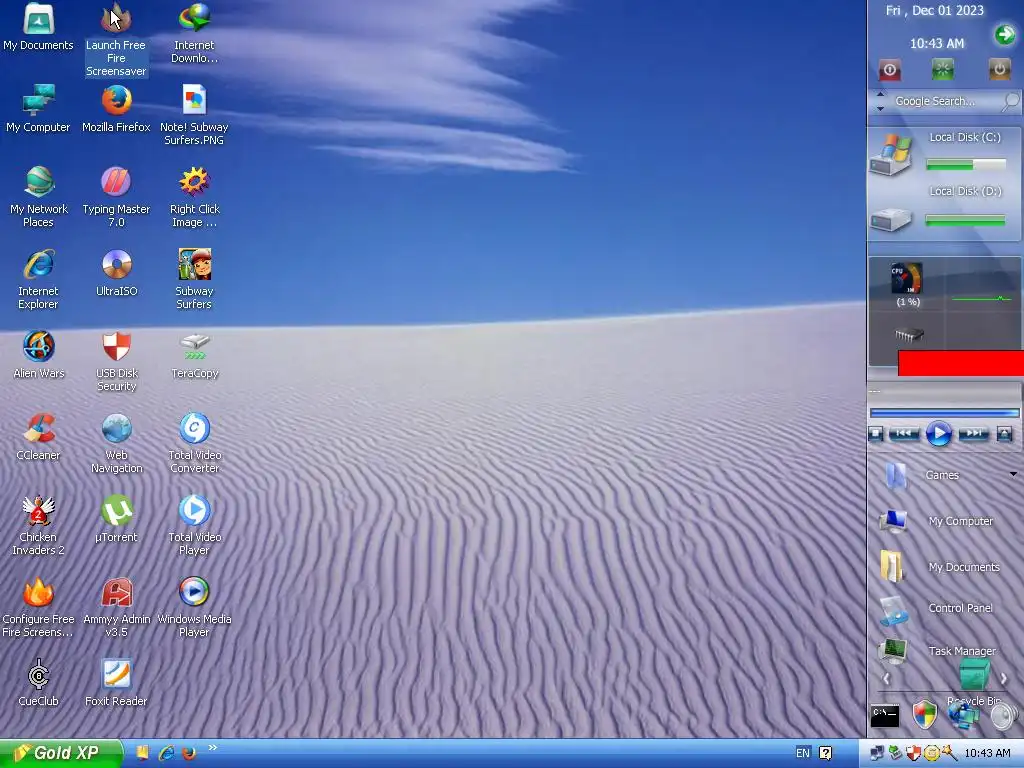Open Alien Wars game shortcut
Image resolution: width=1024 pixels, height=768 pixels.
click(x=39, y=355)
